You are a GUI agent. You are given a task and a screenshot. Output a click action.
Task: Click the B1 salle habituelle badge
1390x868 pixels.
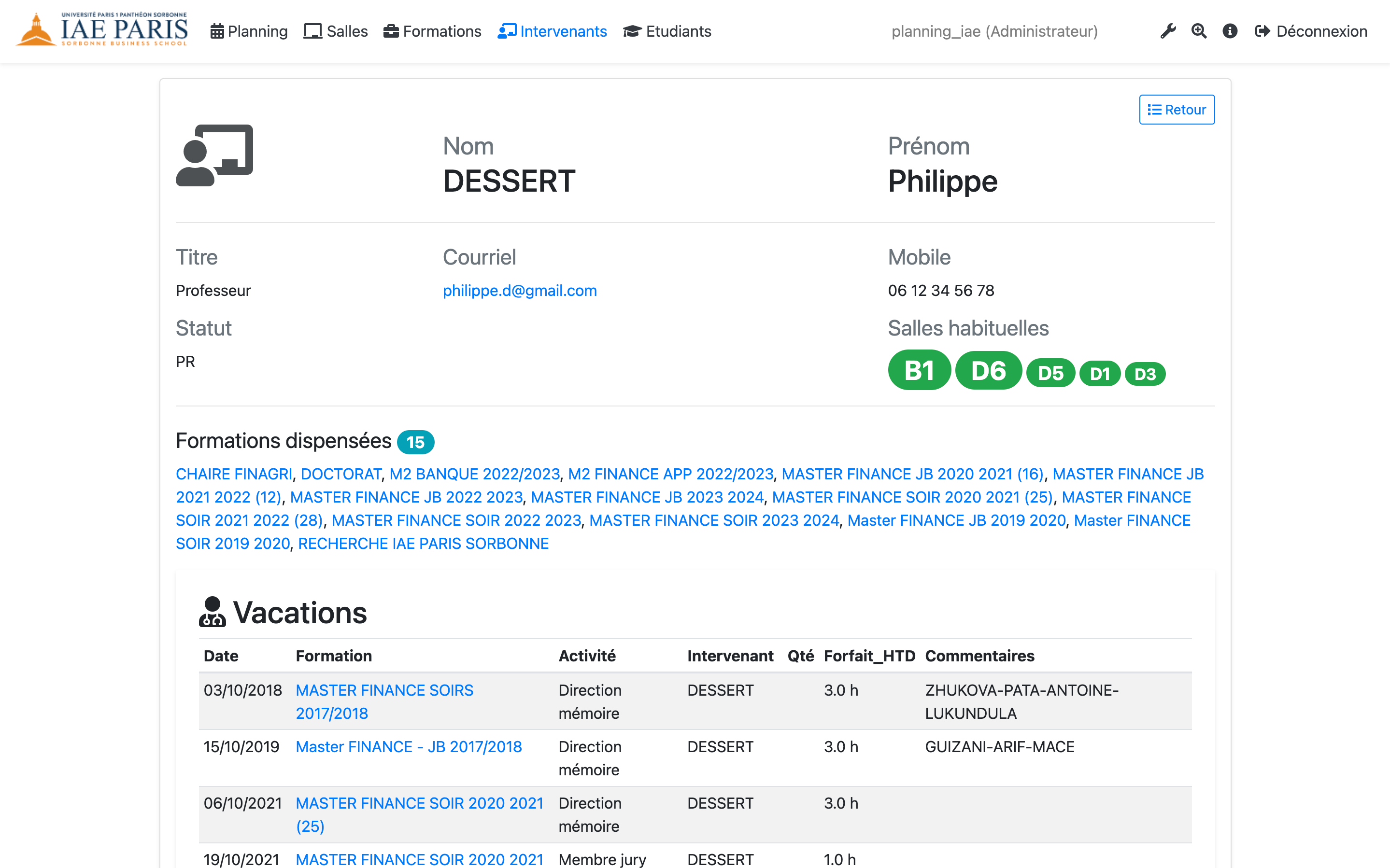click(x=918, y=371)
